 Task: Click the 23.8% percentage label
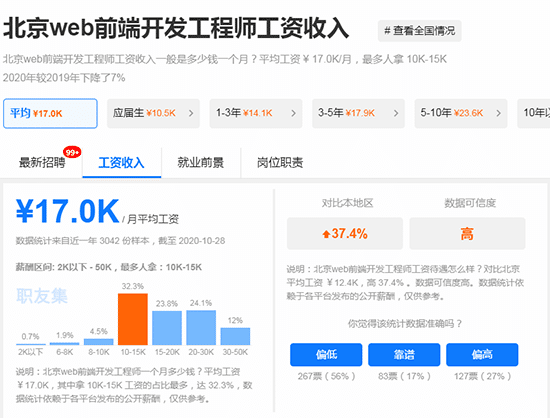(x=167, y=303)
